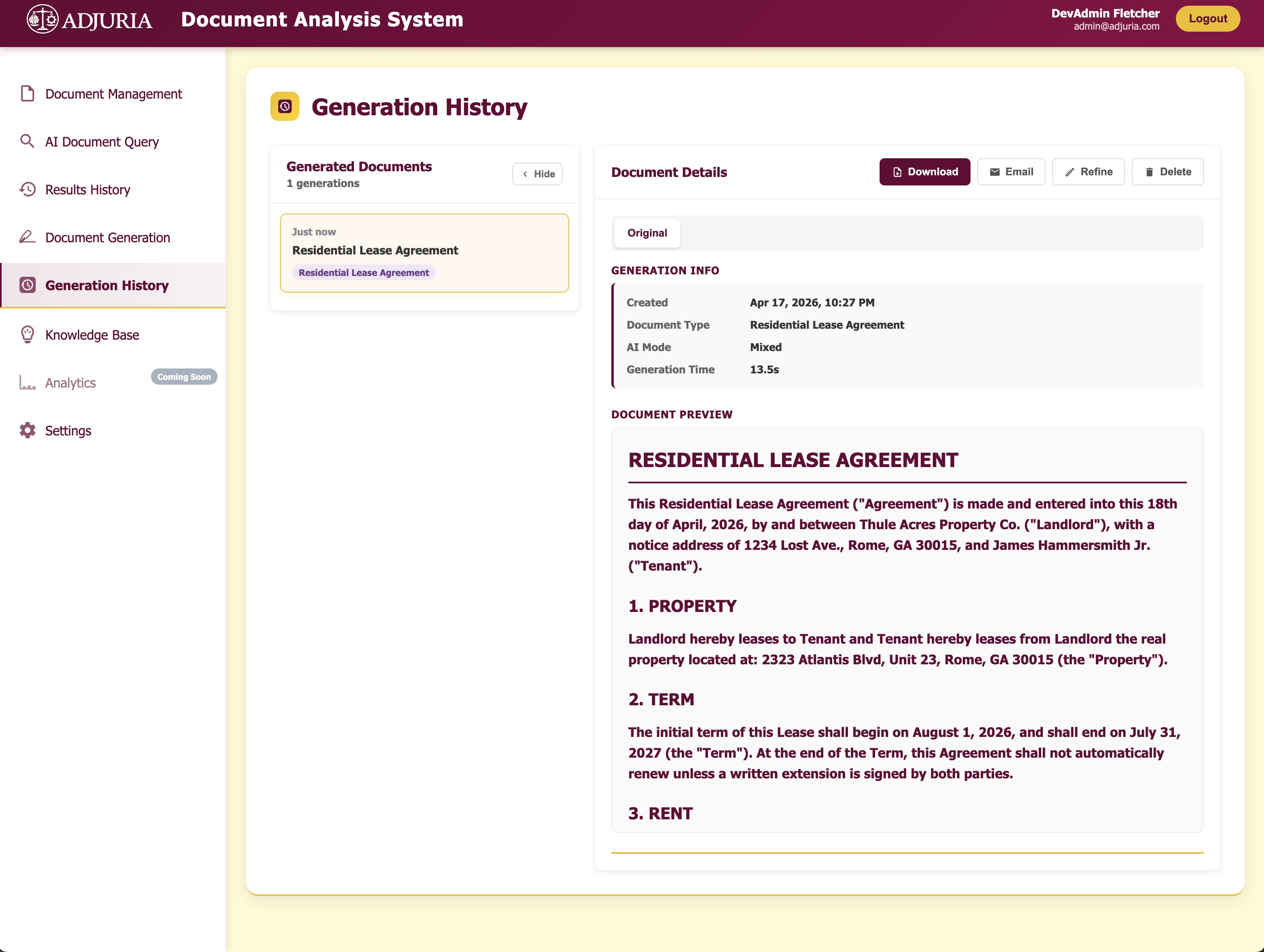
Task: Click the 2. TERM section heading
Action: [661, 700]
